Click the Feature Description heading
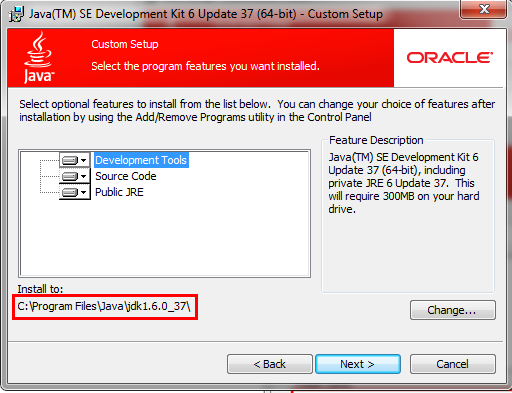512x393 pixels. pos(376,140)
